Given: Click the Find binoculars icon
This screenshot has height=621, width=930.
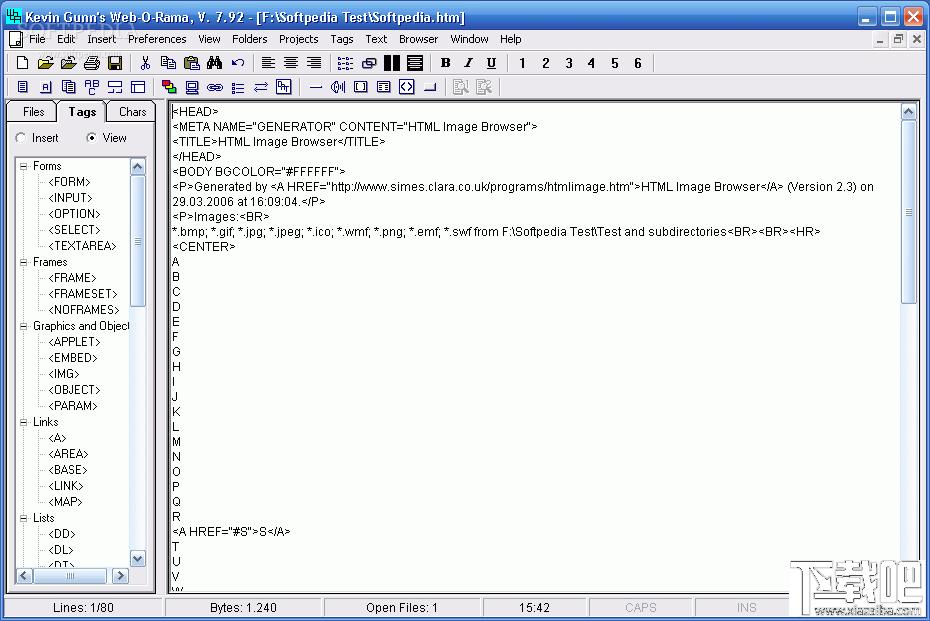Looking at the screenshot, I should point(215,63).
